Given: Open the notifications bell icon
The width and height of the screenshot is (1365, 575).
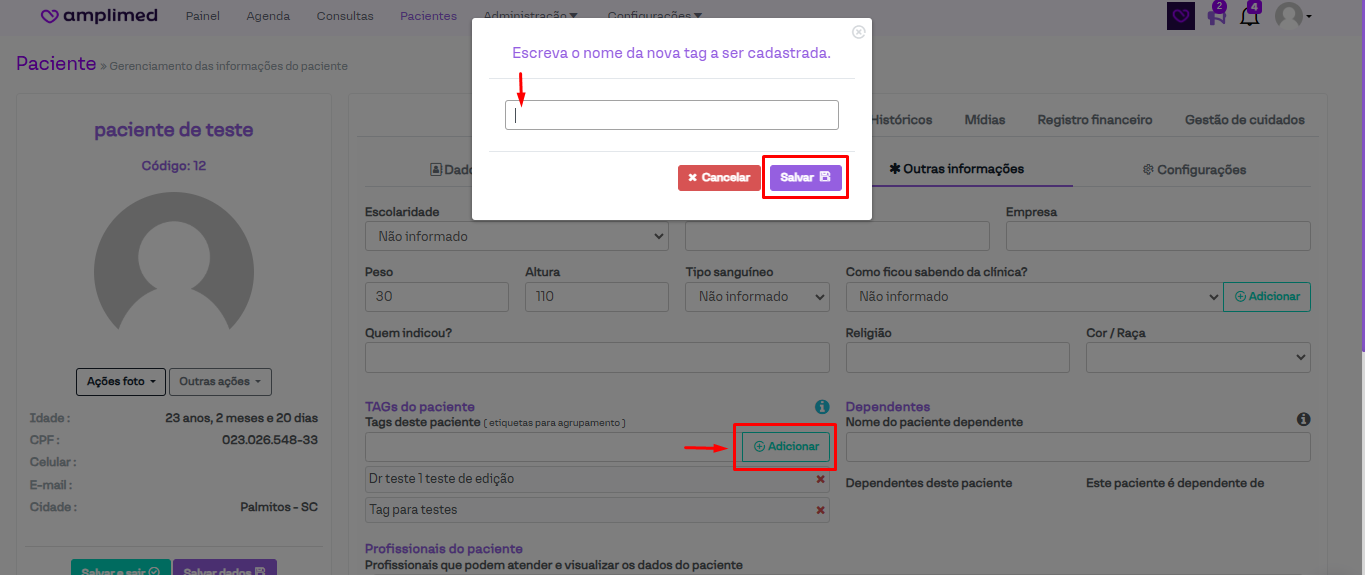Looking at the screenshot, I should [x=1249, y=16].
